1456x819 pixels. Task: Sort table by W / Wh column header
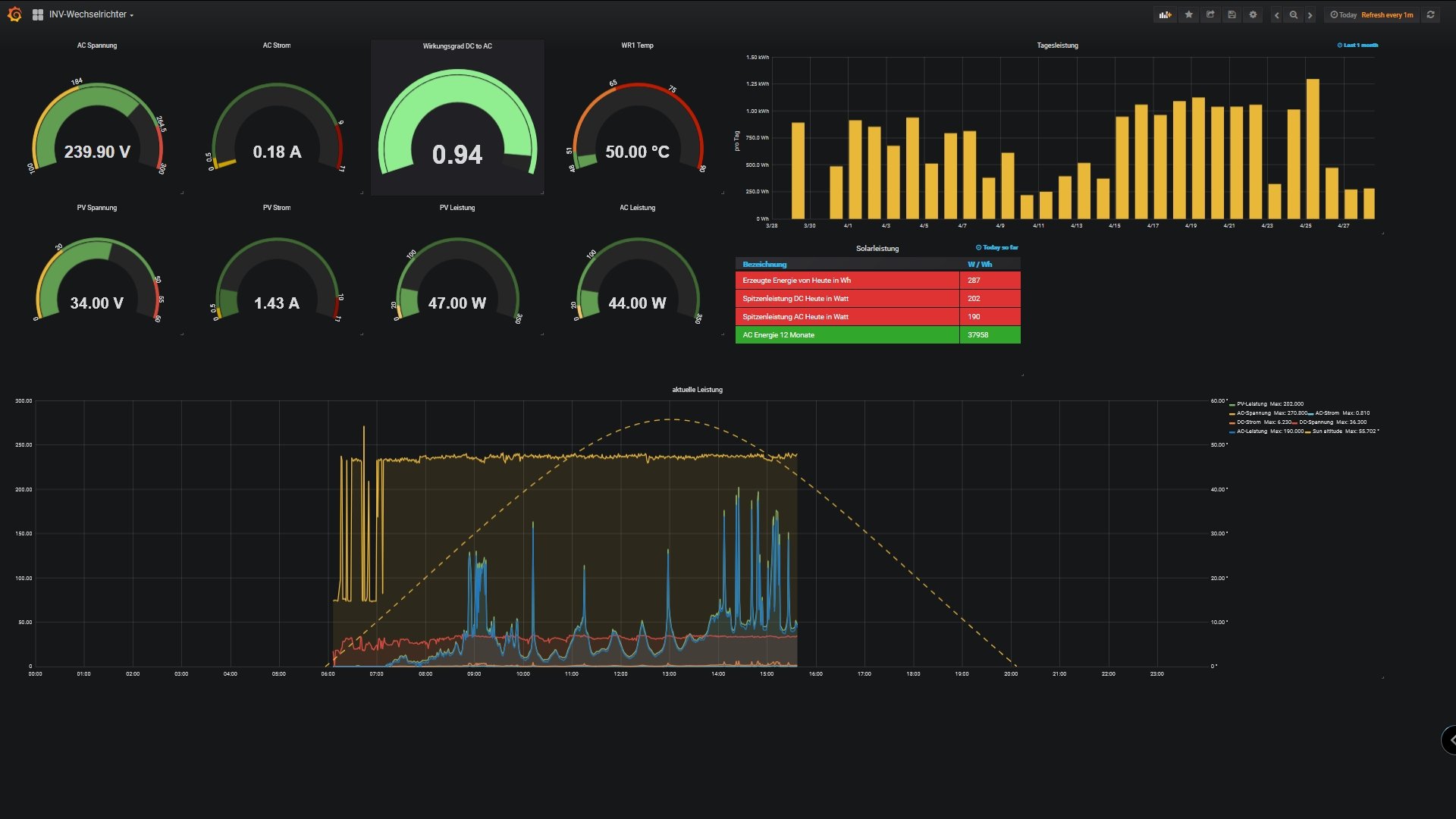click(x=979, y=265)
